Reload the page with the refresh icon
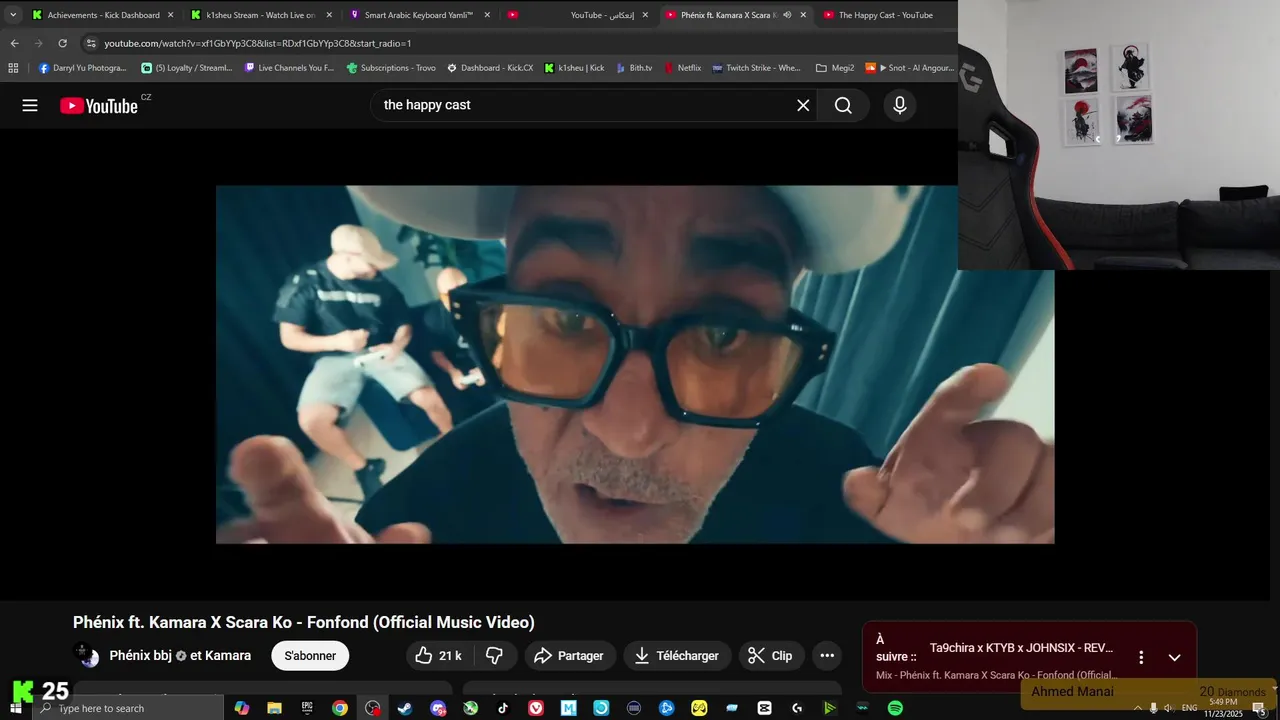Image resolution: width=1280 pixels, height=720 pixels. (x=62, y=43)
